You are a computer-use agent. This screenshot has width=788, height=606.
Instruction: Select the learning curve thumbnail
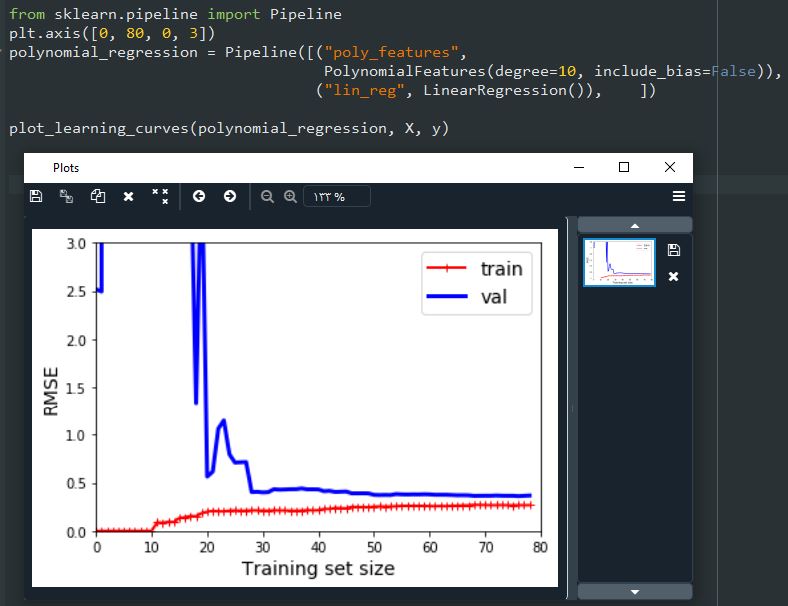point(619,262)
